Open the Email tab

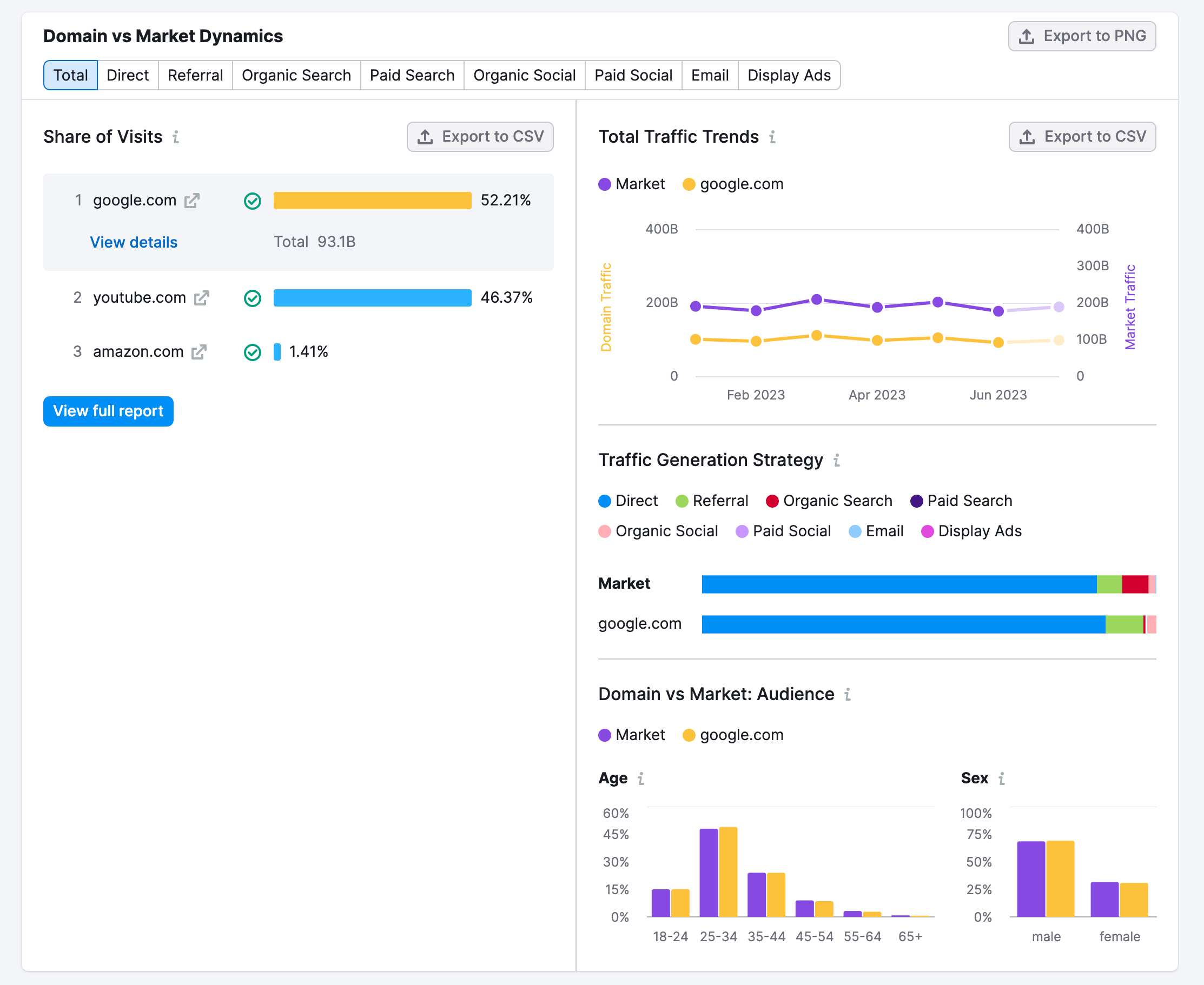point(710,76)
